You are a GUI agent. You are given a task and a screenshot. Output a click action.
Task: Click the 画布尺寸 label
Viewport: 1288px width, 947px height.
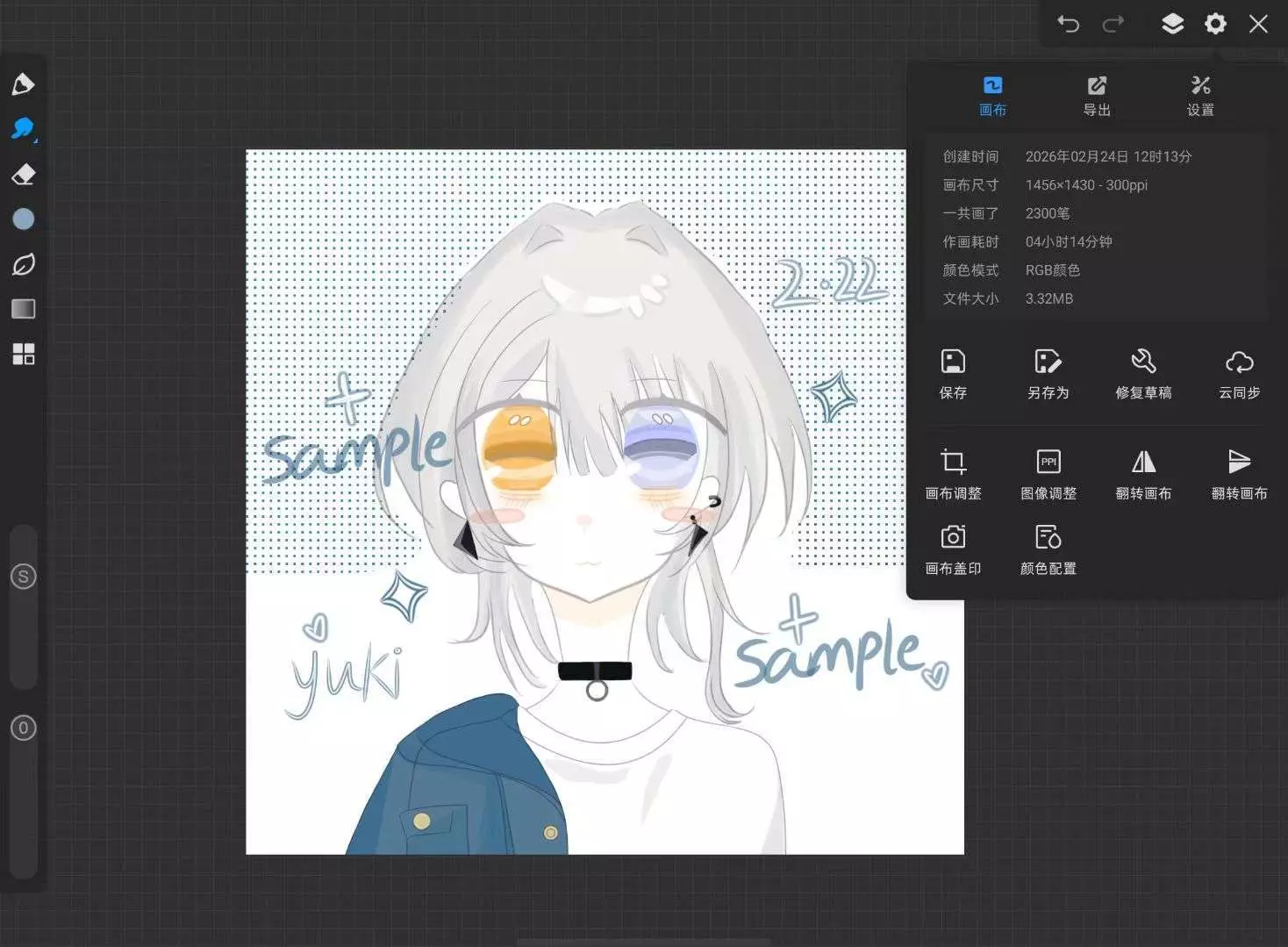(x=970, y=185)
